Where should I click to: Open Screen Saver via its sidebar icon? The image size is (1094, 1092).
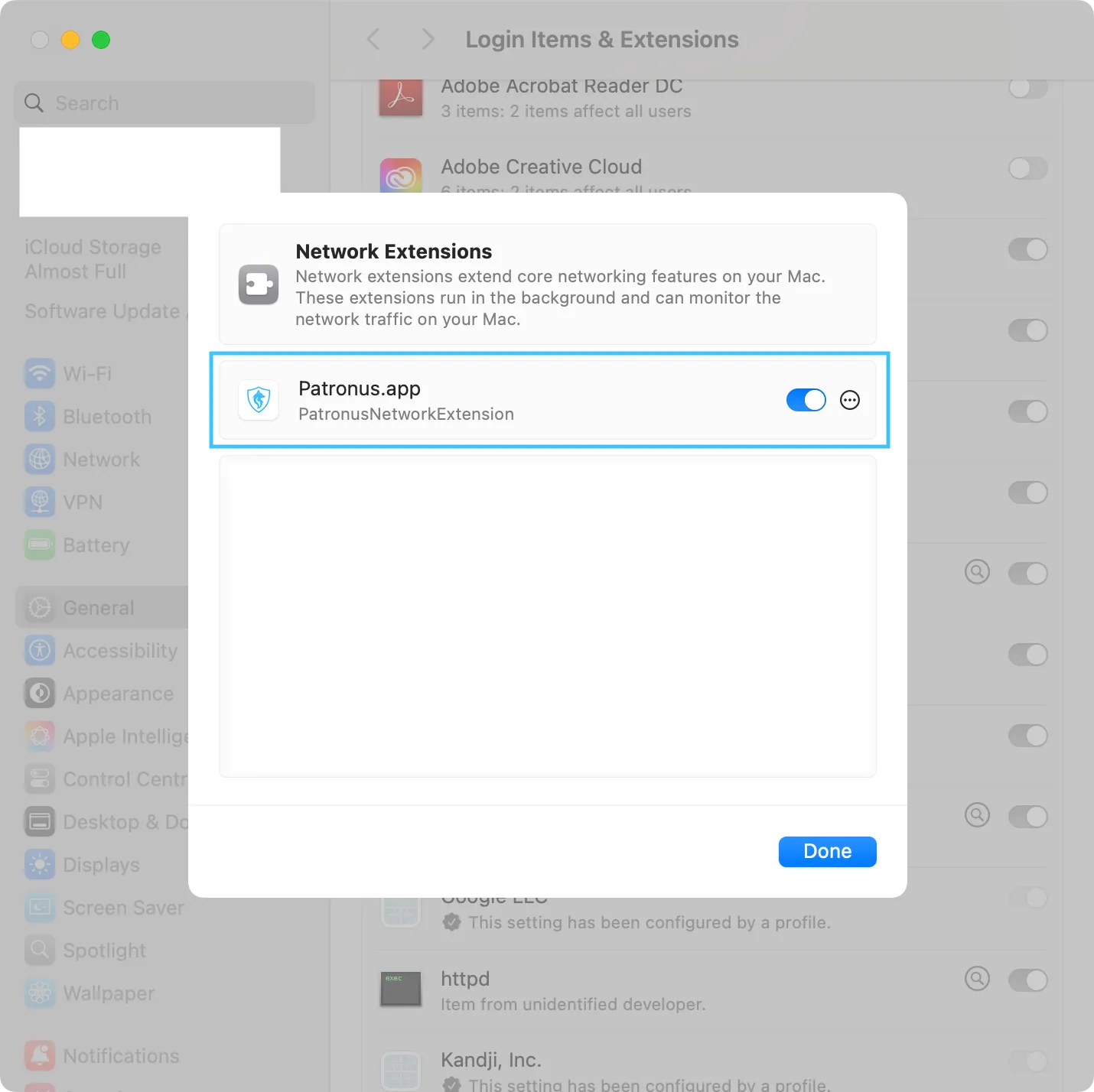(40, 908)
